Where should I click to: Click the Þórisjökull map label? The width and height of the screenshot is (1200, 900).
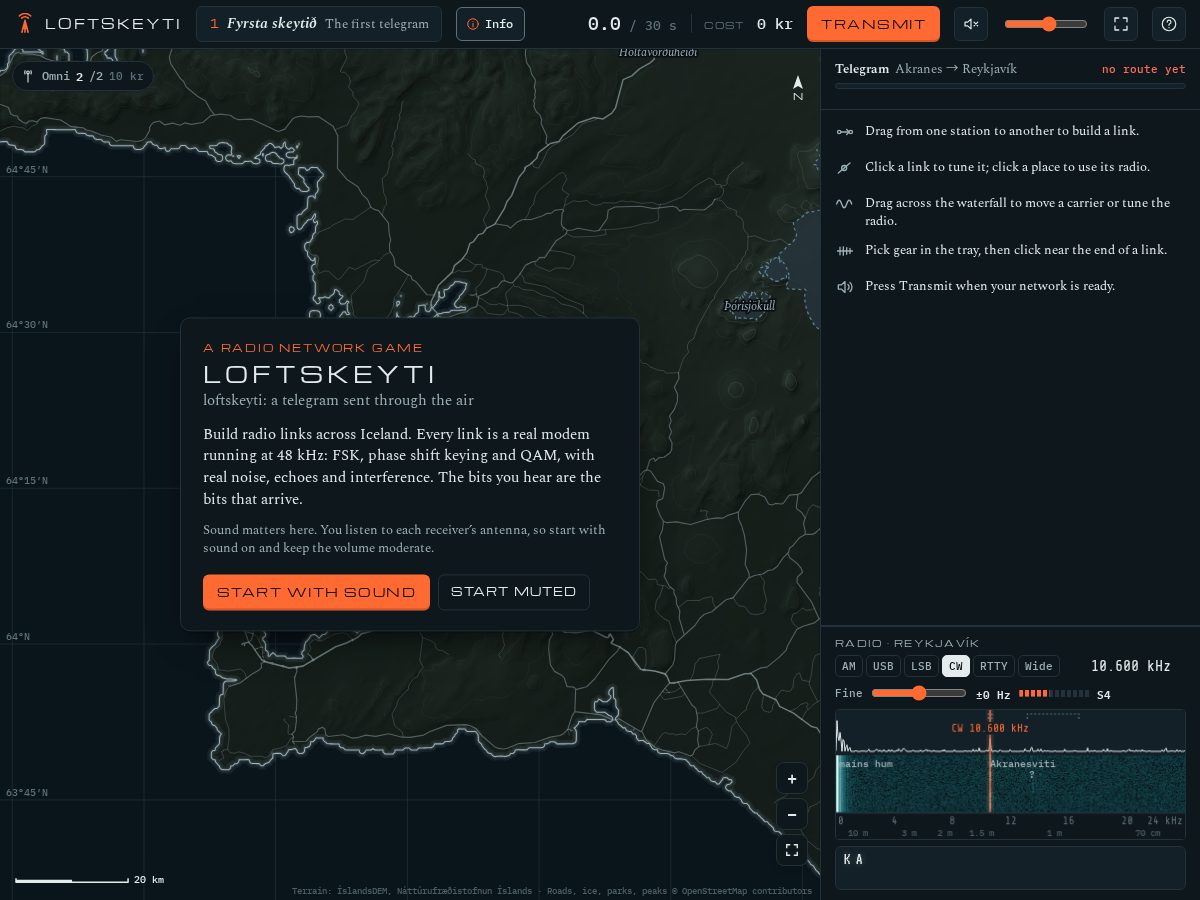pos(750,305)
